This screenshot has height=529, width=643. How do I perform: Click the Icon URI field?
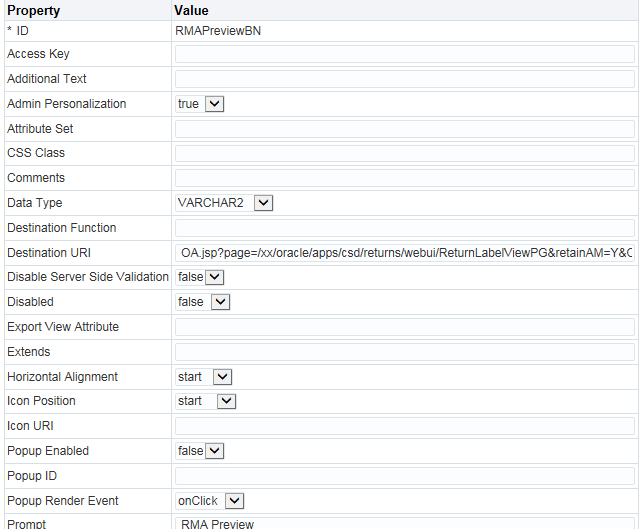[405, 426]
